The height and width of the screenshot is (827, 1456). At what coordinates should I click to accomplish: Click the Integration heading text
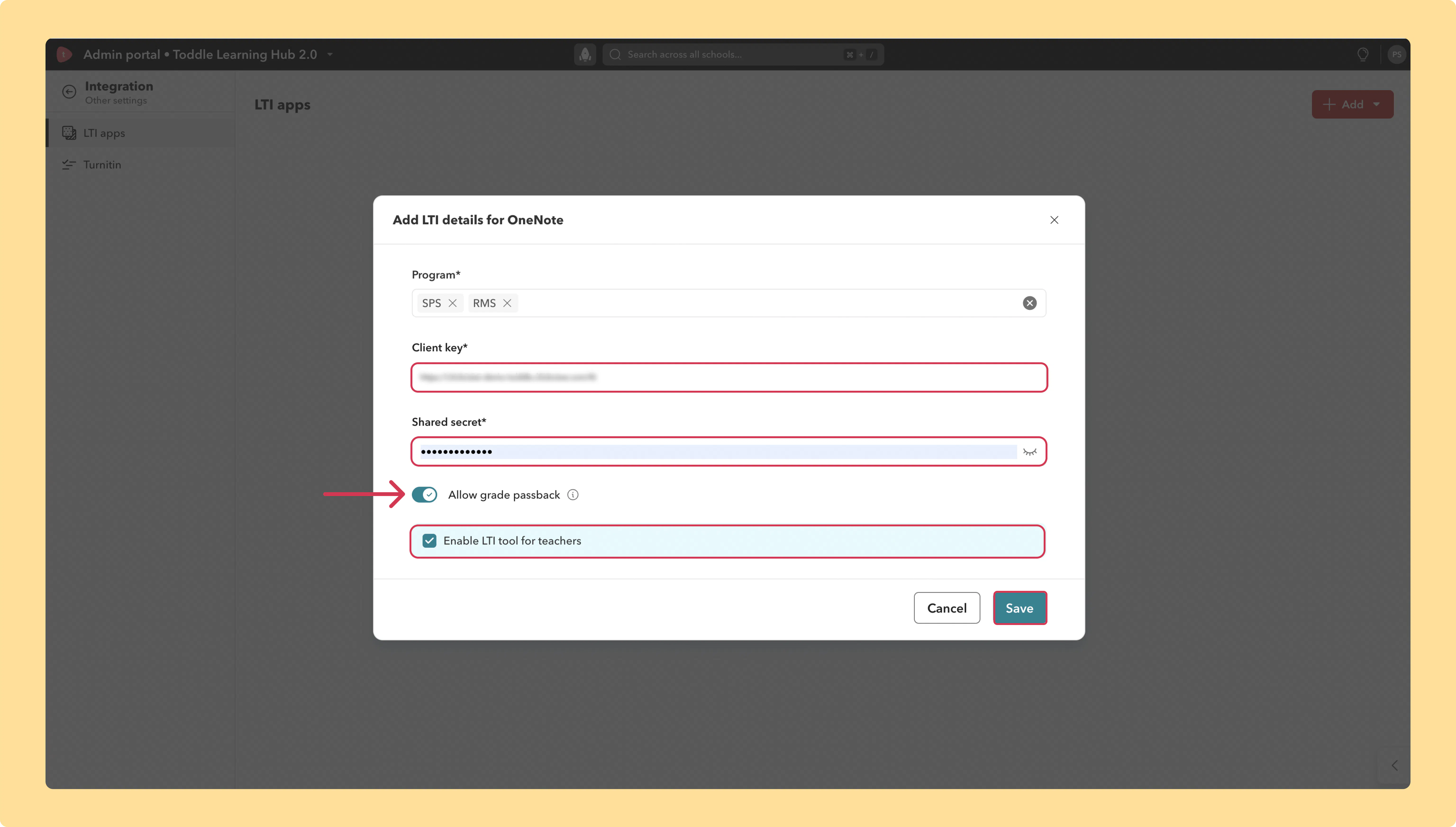119,86
